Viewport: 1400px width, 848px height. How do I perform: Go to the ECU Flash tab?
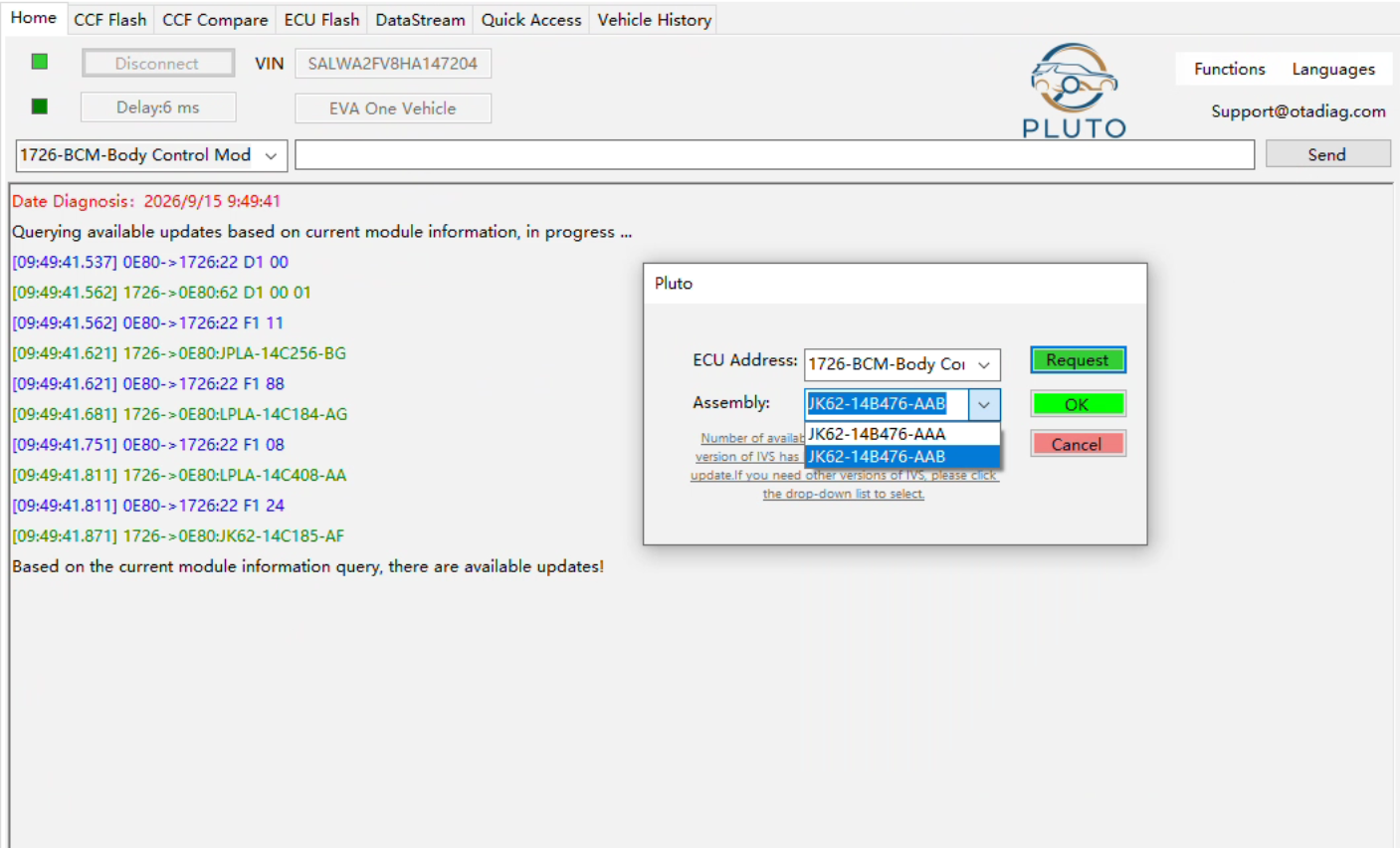(x=321, y=20)
